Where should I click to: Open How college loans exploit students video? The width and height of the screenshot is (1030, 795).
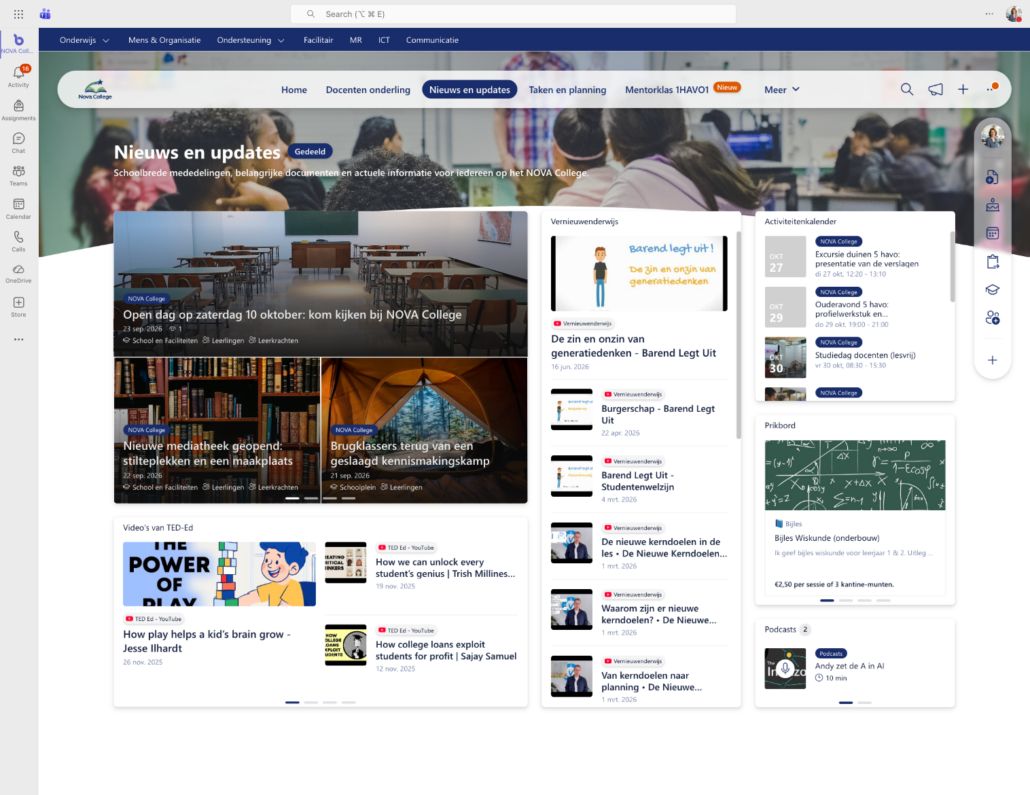421,648
